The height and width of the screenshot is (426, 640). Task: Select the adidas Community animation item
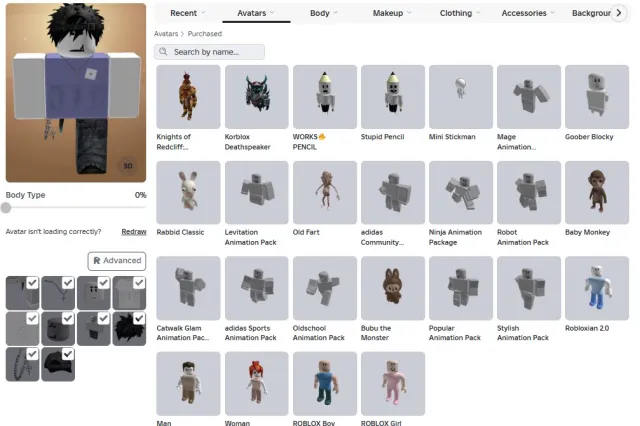(393, 192)
